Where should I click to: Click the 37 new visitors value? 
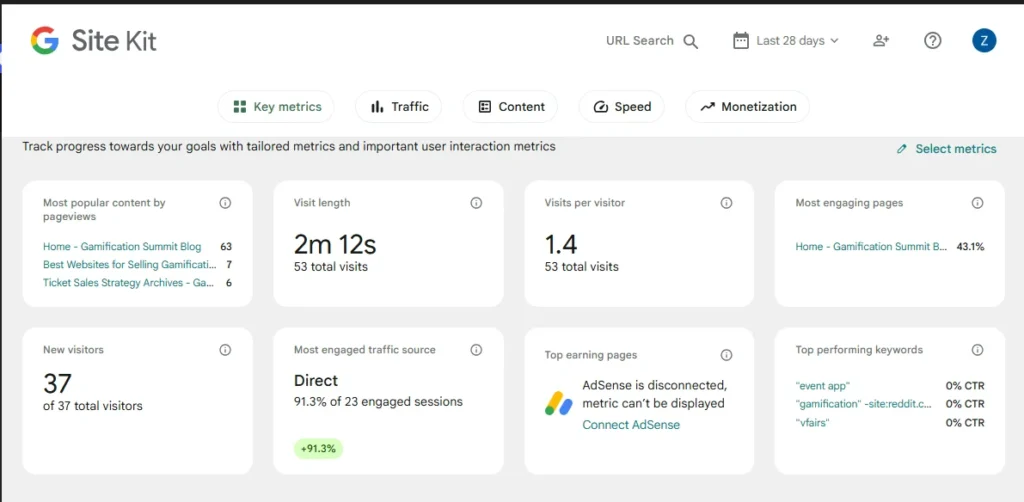tap(57, 383)
